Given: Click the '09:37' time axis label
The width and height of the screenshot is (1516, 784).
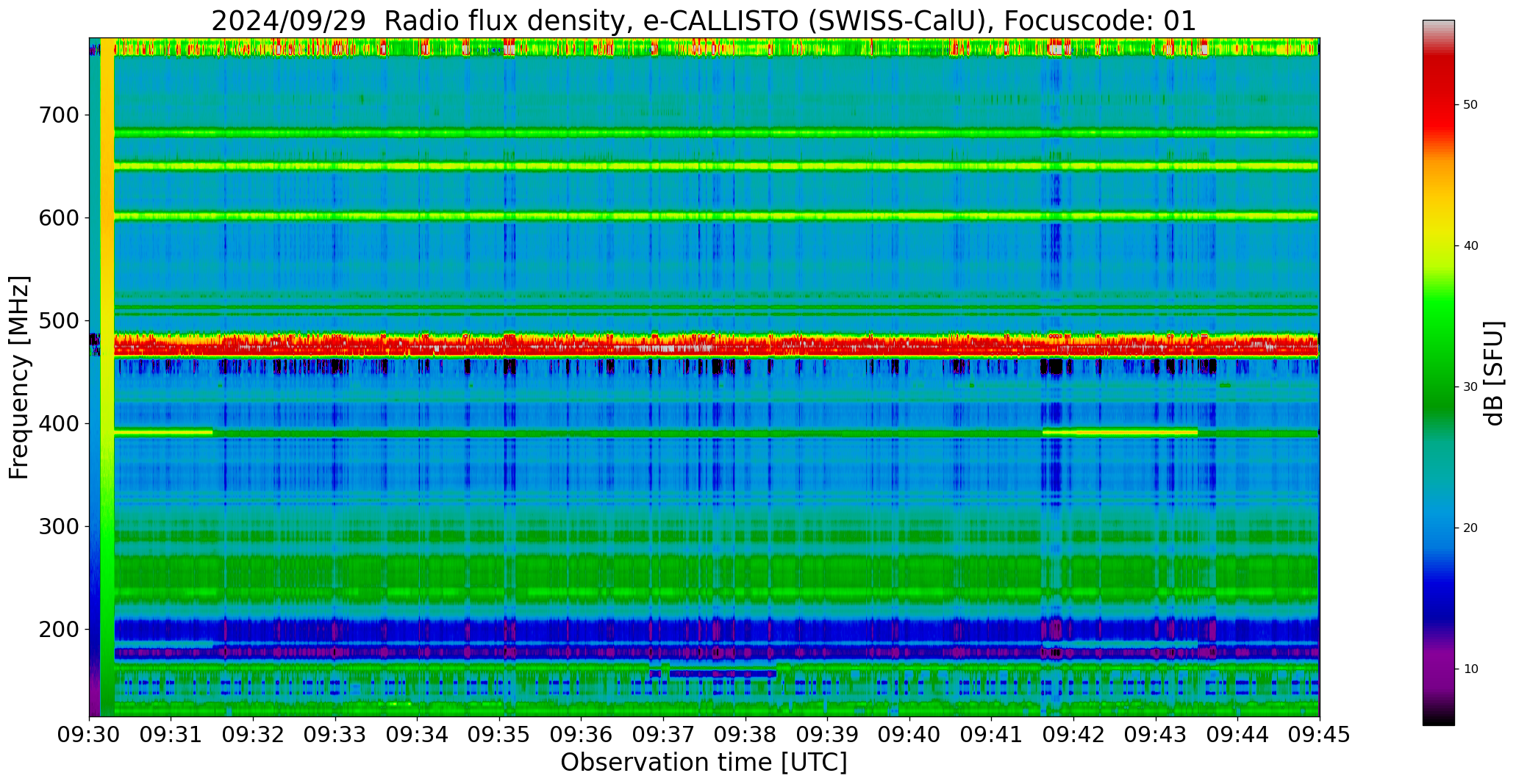Looking at the screenshot, I should coord(663,734).
